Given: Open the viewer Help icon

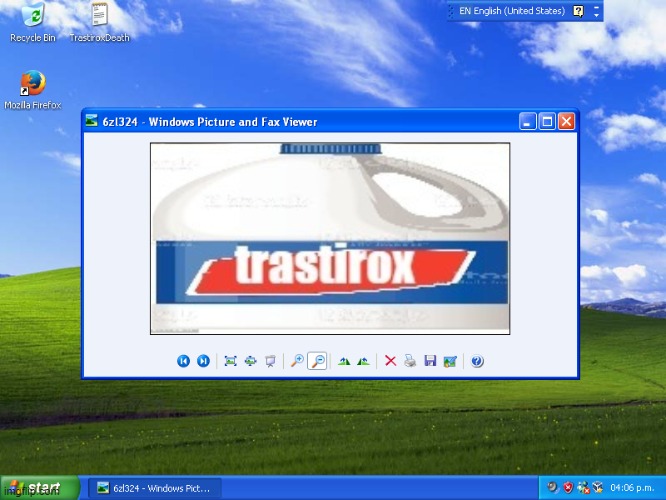Looking at the screenshot, I should point(477,361).
